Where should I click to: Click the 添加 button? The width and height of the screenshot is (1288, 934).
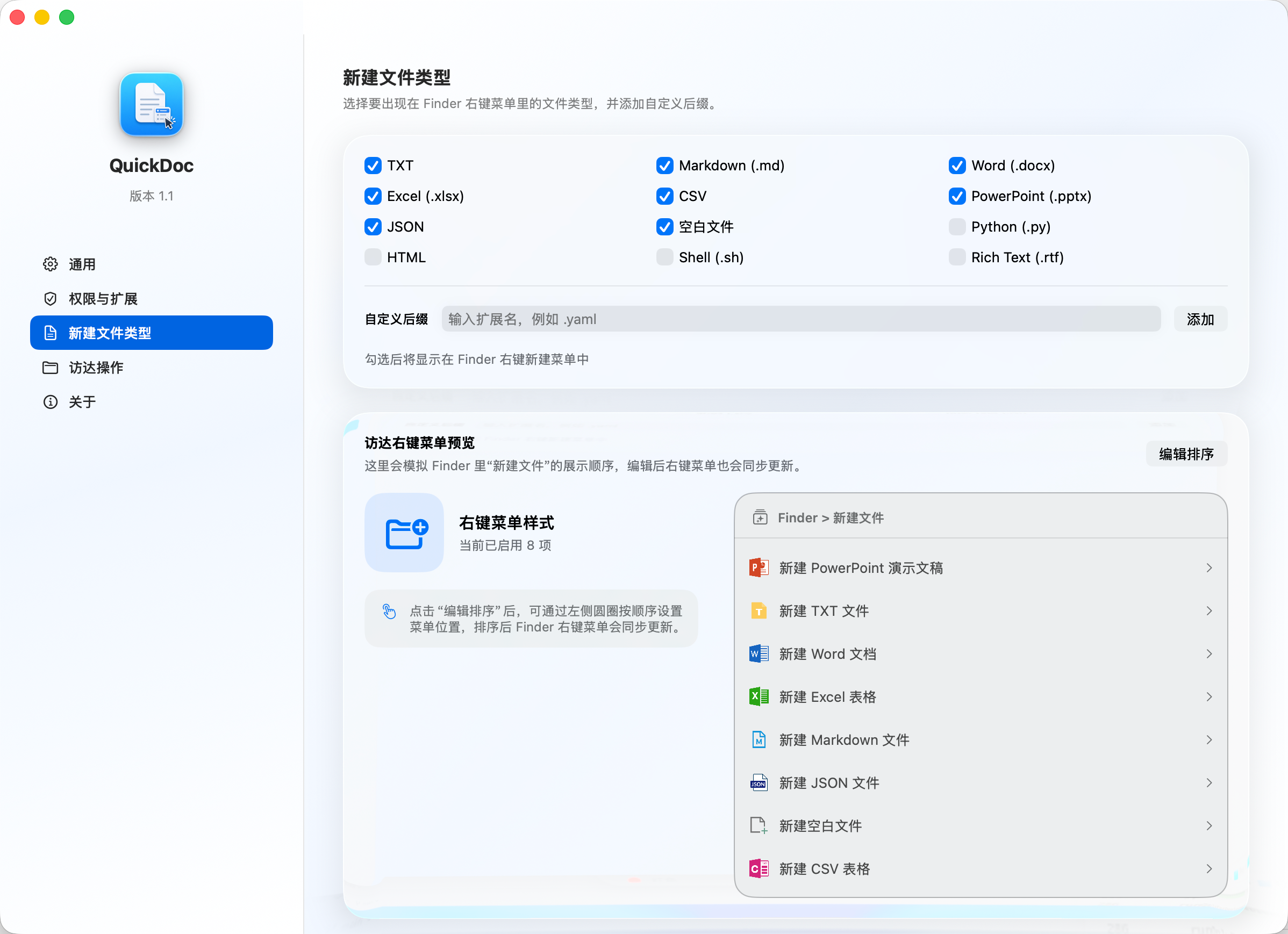[x=1200, y=319]
